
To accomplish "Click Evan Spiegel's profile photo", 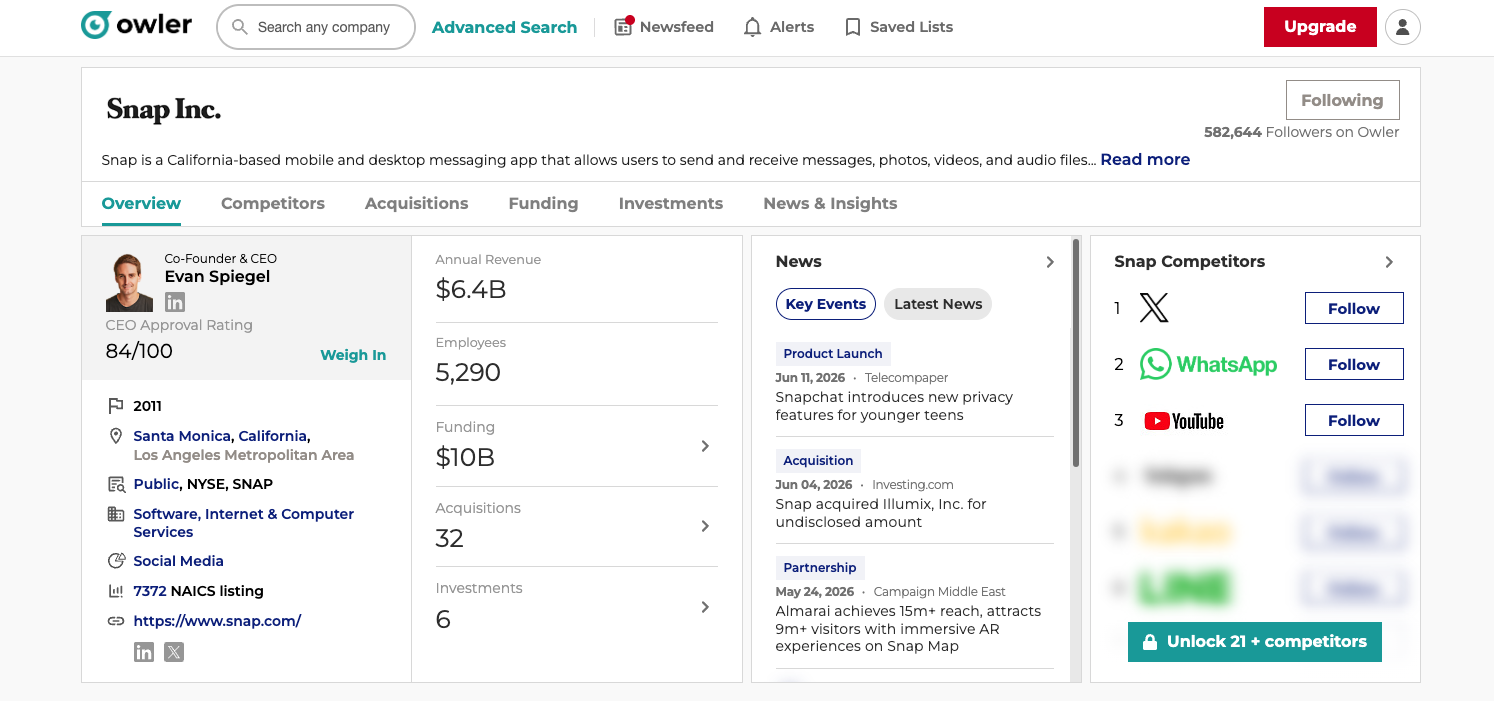I will (129, 282).
